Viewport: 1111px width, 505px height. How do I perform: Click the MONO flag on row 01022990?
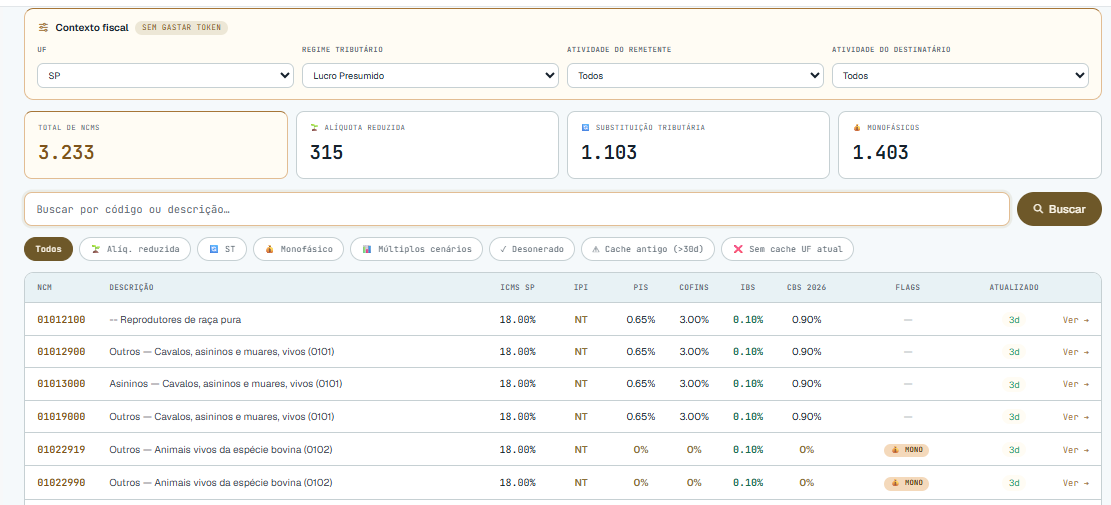coord(906,483)
